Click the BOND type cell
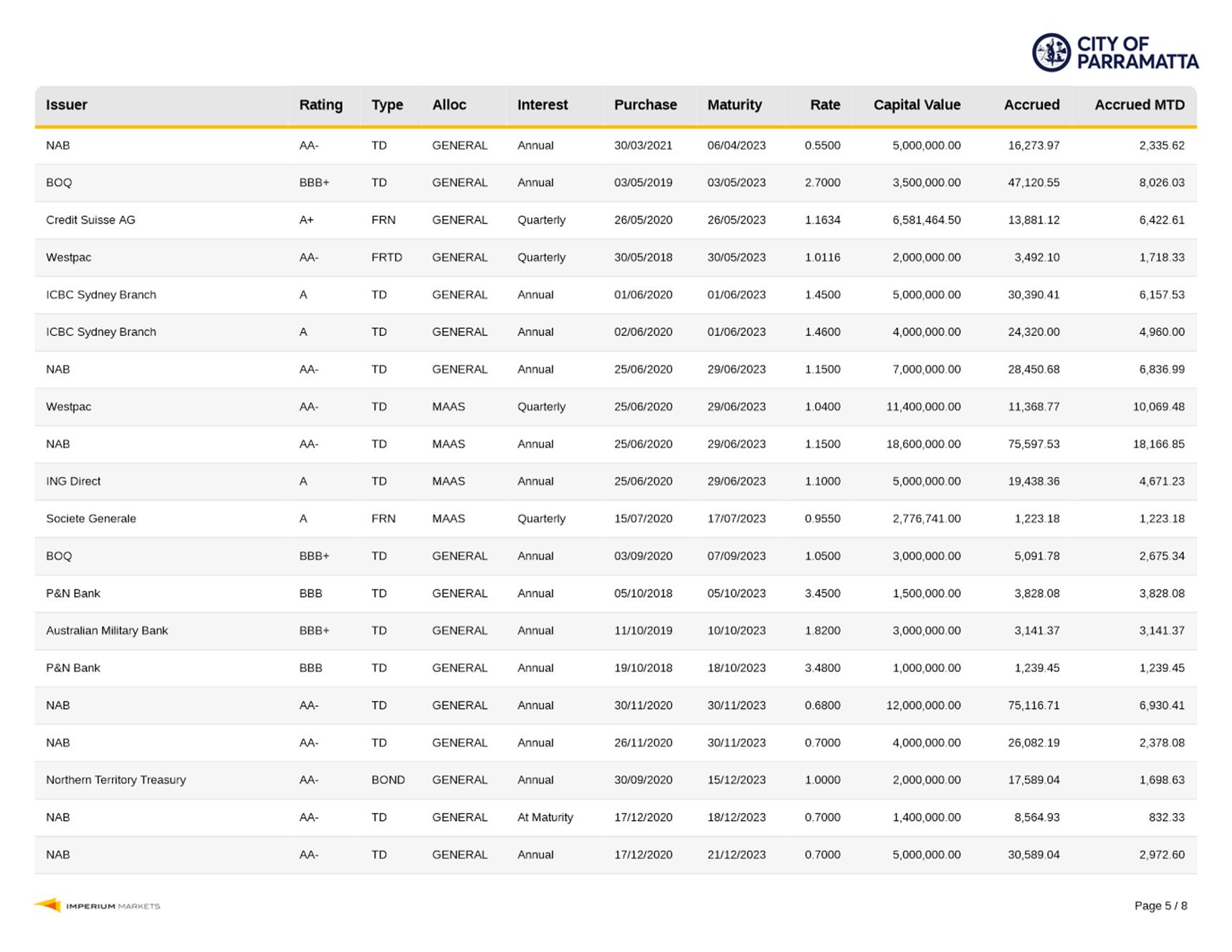Viewport: 1232px width, 952px height. coord(388,780)
